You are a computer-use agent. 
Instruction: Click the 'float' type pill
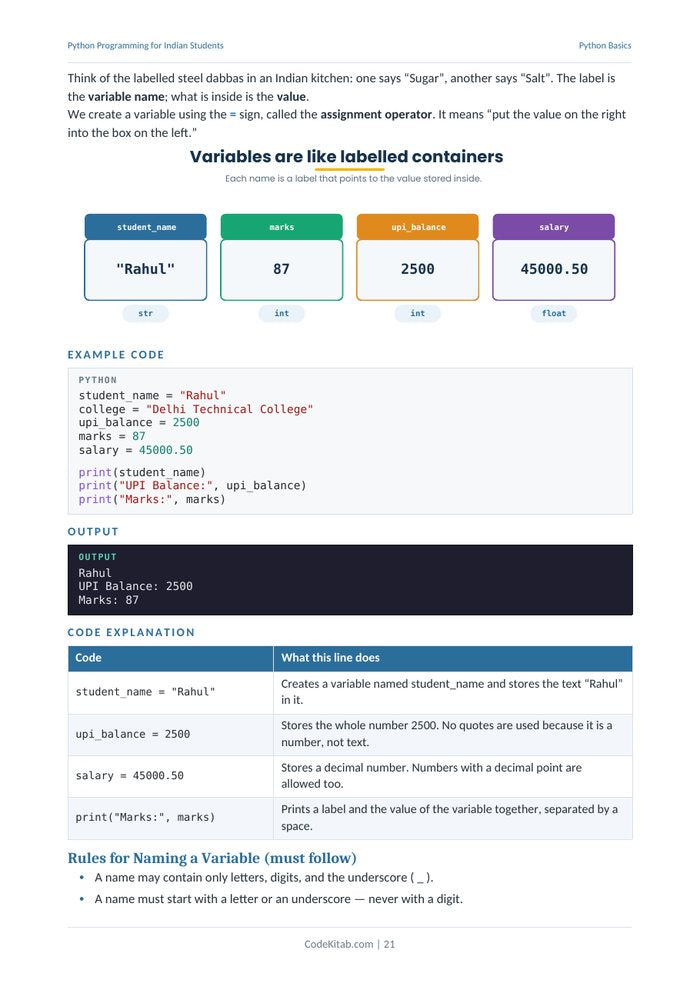pos(554,313)
